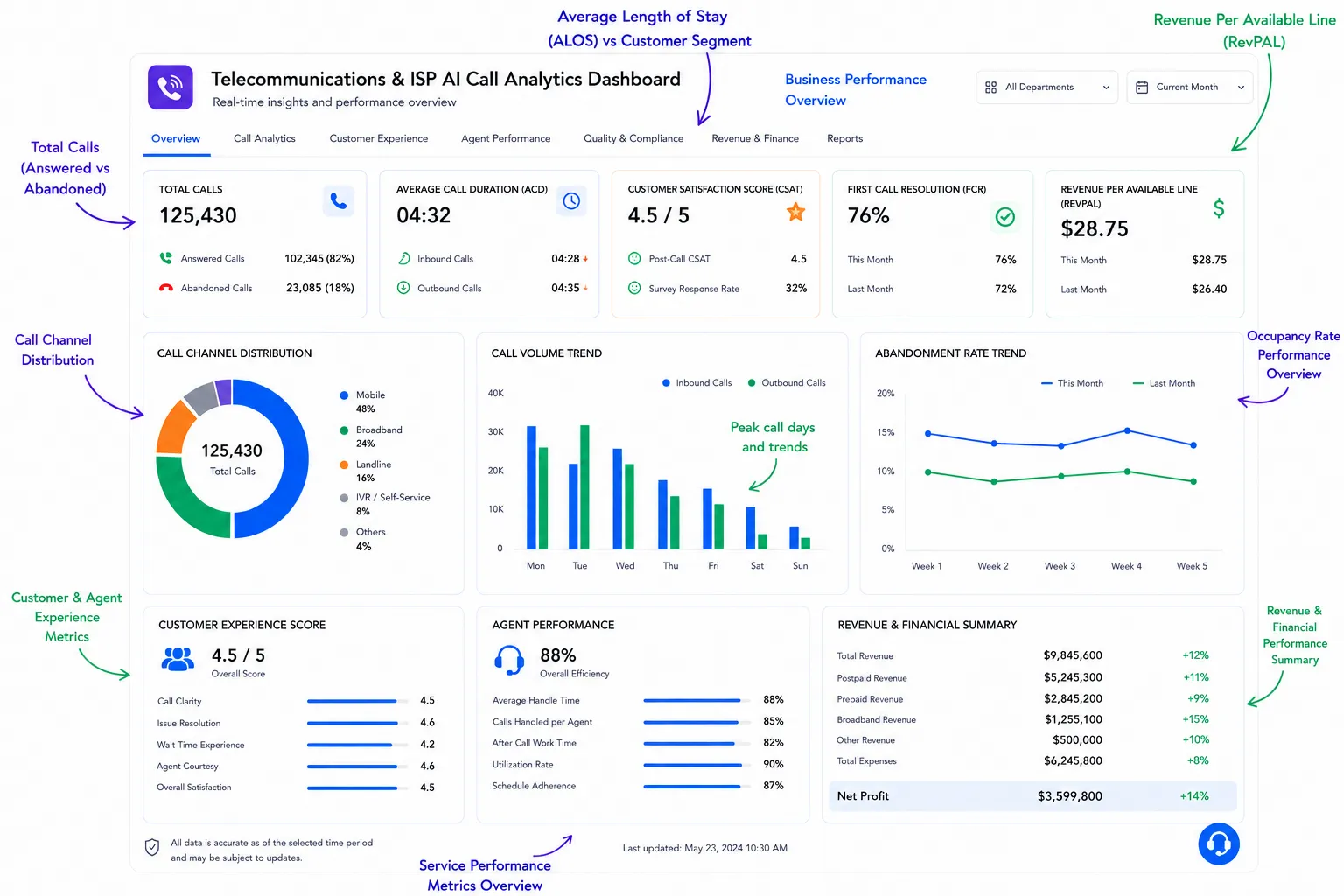1344x896 pixels.
Task: Toggle the Inbound Calls chart legend
Action: click(x=697, y=383)
